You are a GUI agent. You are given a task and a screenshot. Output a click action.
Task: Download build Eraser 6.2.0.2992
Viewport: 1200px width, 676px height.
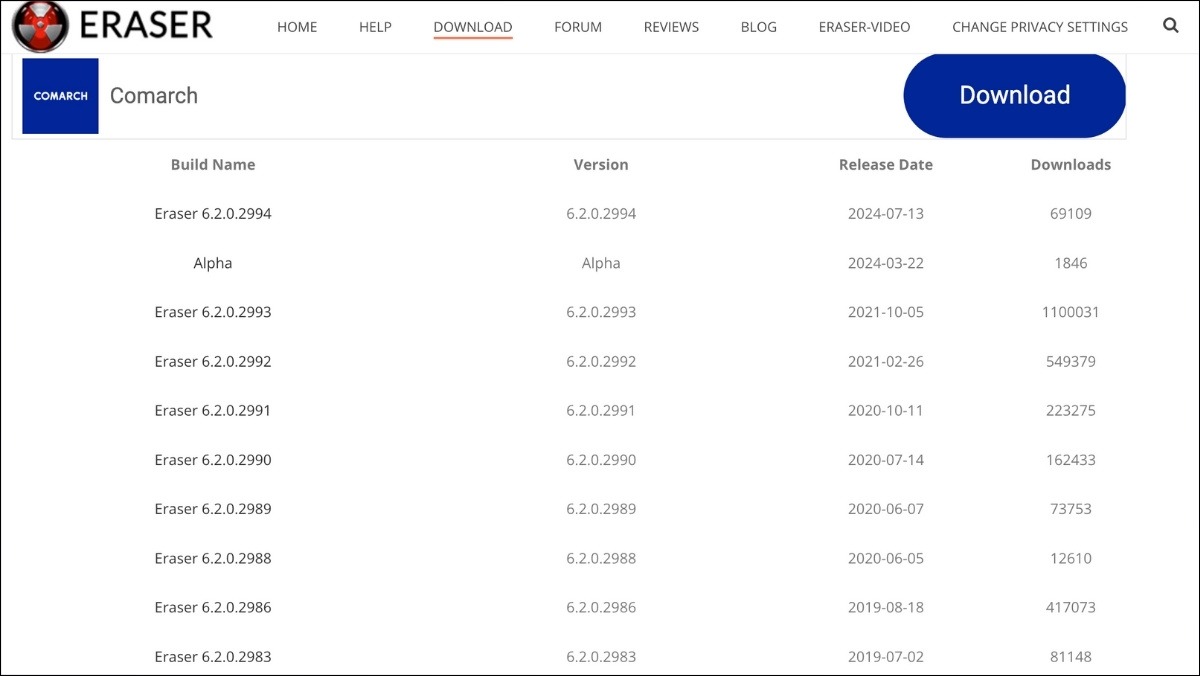(213, 361)
